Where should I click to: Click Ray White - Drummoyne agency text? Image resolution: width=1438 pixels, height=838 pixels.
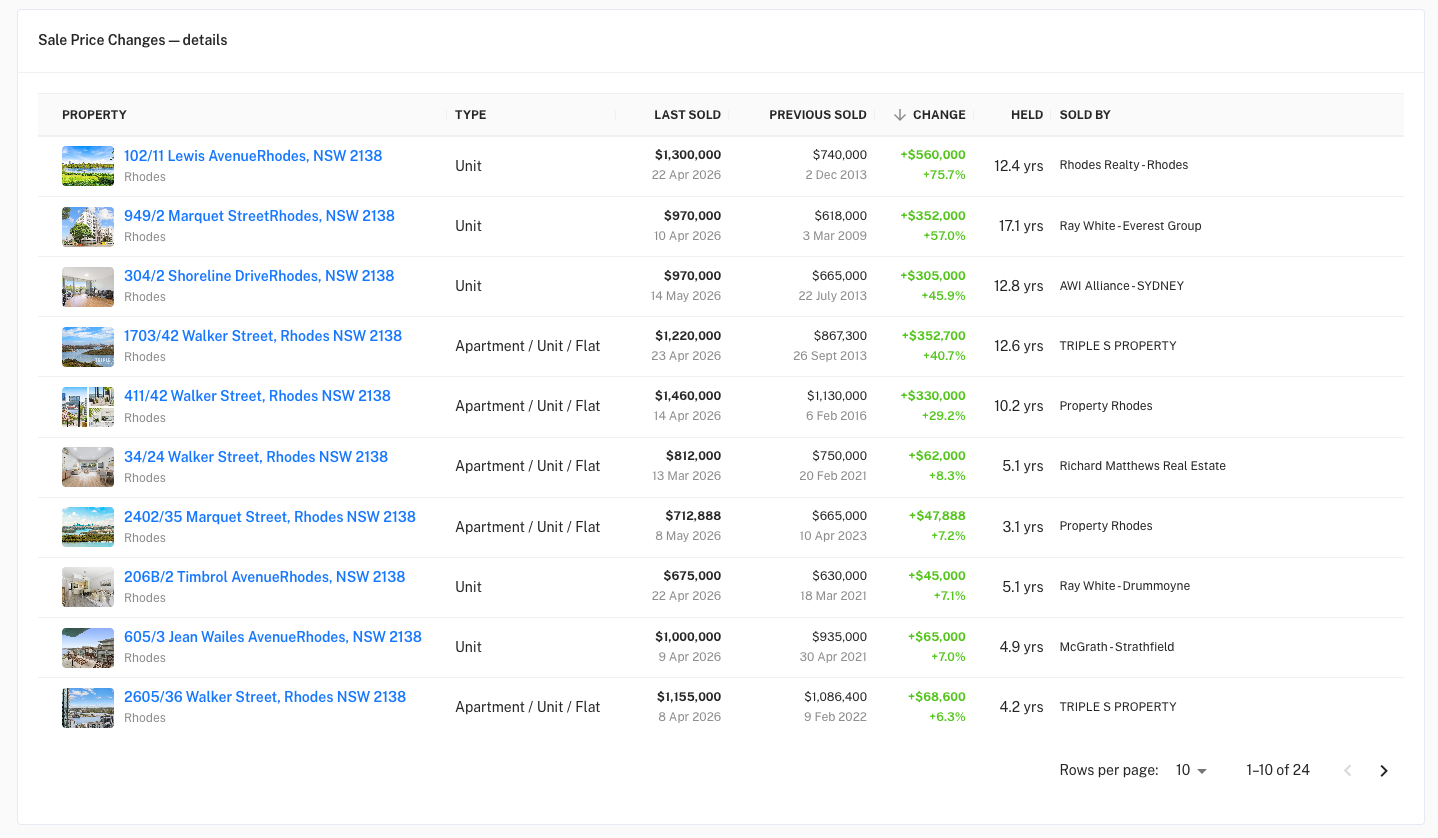(1125, 586)
